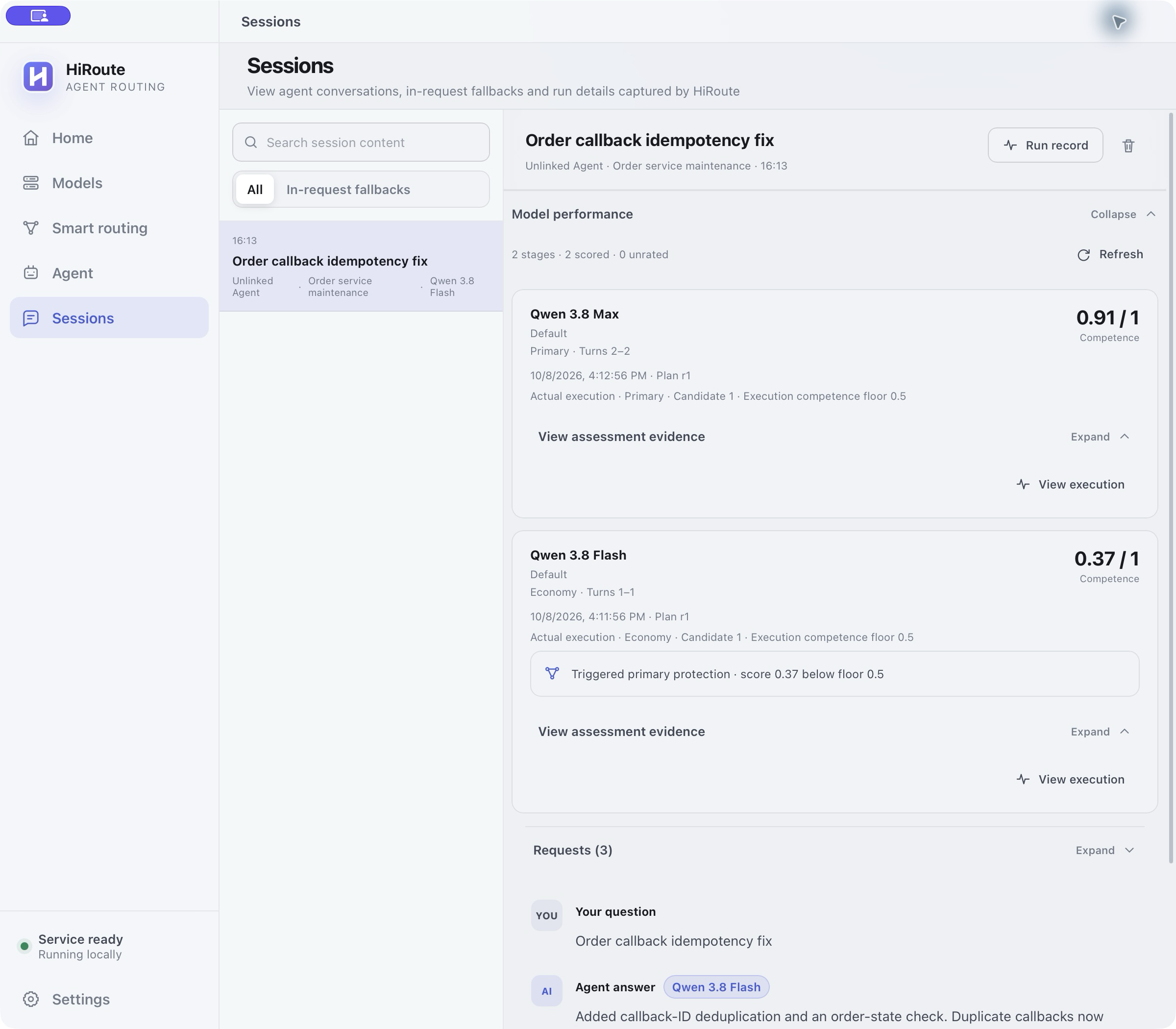The width and height of the screenshot is (1176, 1029).
Task: Click the Qwen 3.8 Flash model badge
Action: click(716, 987)
